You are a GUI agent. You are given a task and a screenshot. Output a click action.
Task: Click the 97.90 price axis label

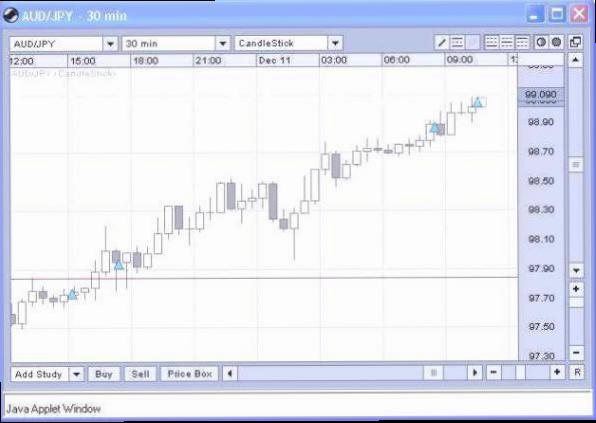(541, 269)
